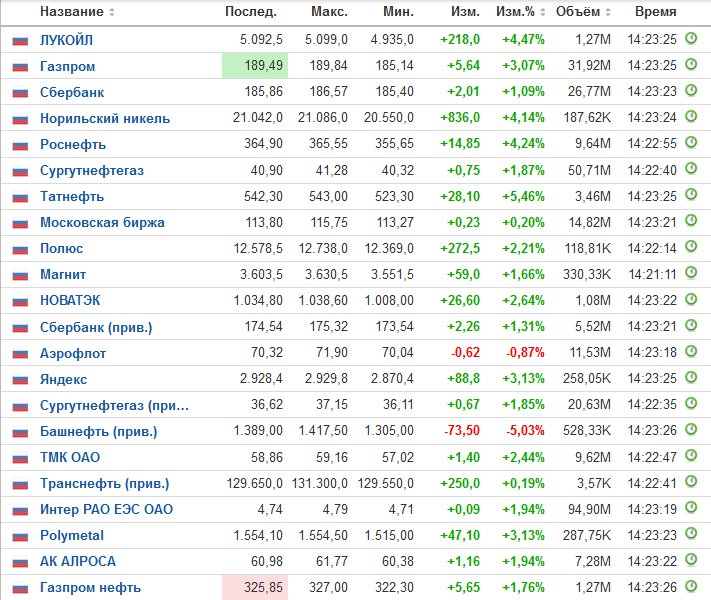Open the Московская биржа stock link
711x600 pixels.
102,222
